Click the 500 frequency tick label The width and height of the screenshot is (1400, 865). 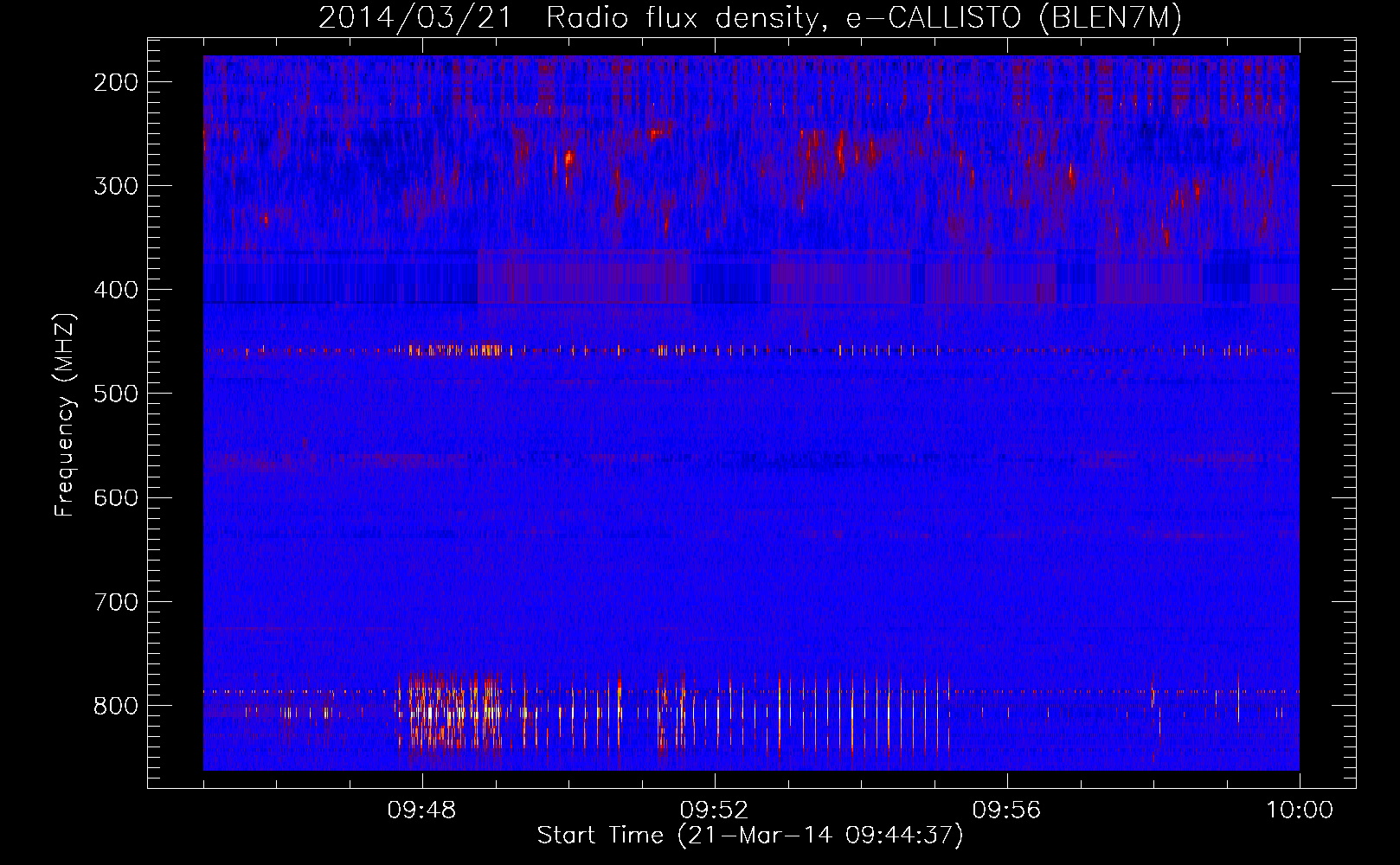click(116, 394)
